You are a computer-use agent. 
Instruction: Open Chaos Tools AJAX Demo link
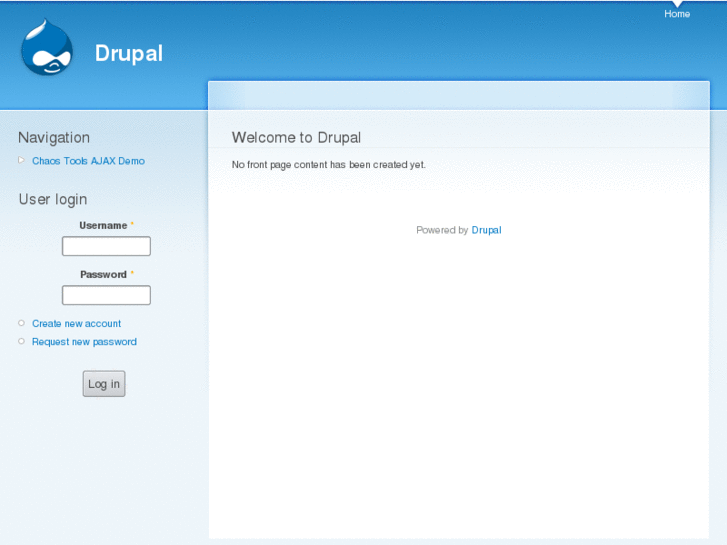[88, 161]
